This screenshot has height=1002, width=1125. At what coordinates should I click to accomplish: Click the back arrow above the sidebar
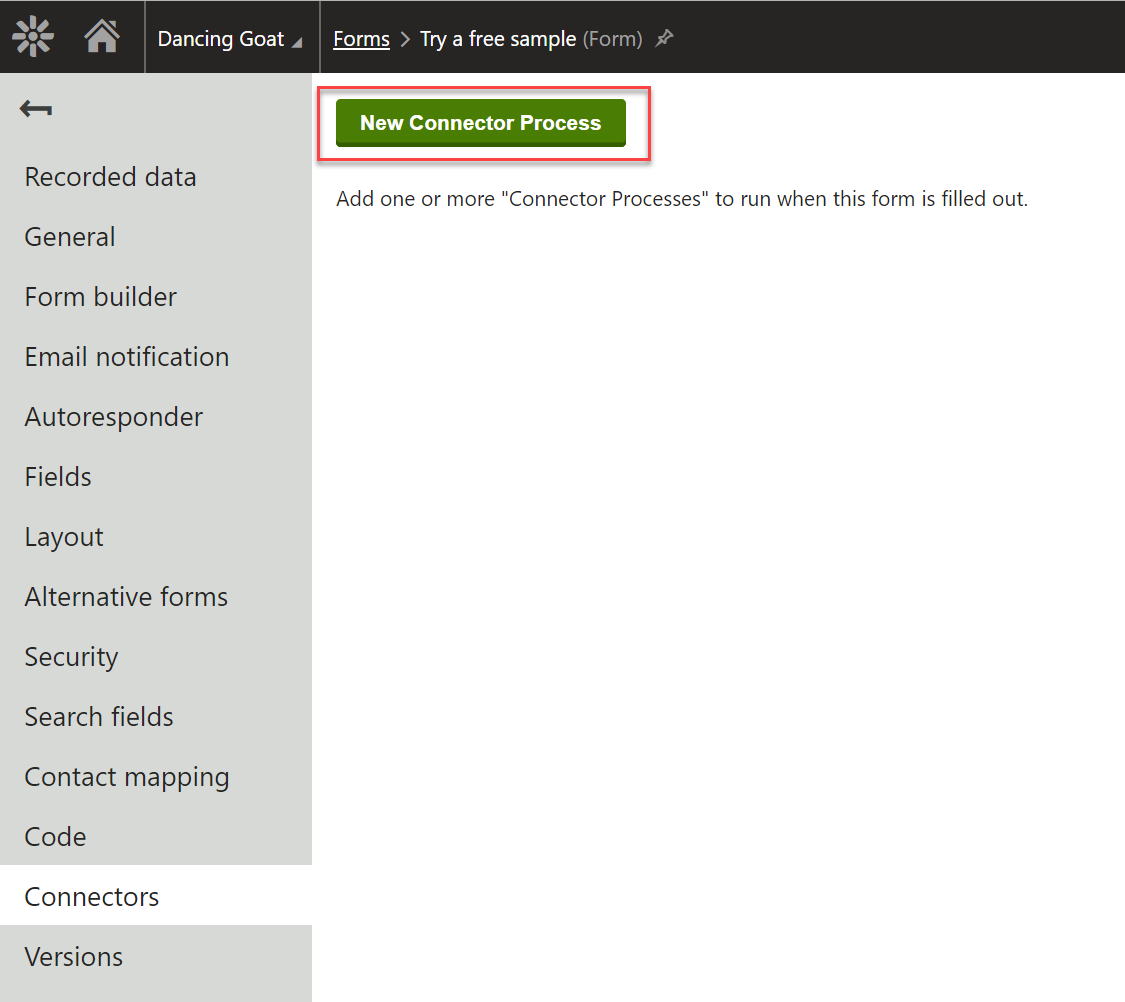point(35,108)
